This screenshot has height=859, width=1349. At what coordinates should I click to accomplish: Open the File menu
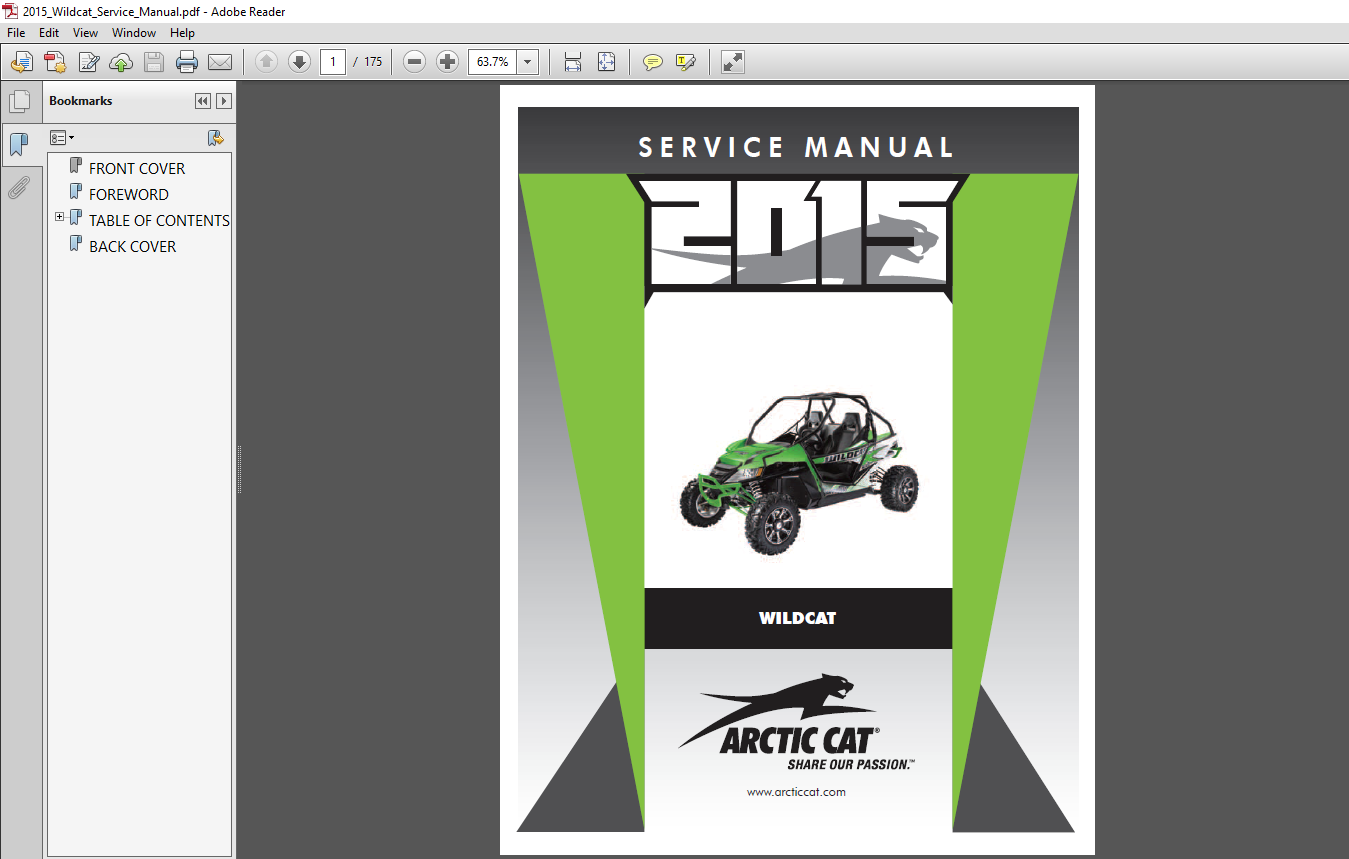pos(16,33)
